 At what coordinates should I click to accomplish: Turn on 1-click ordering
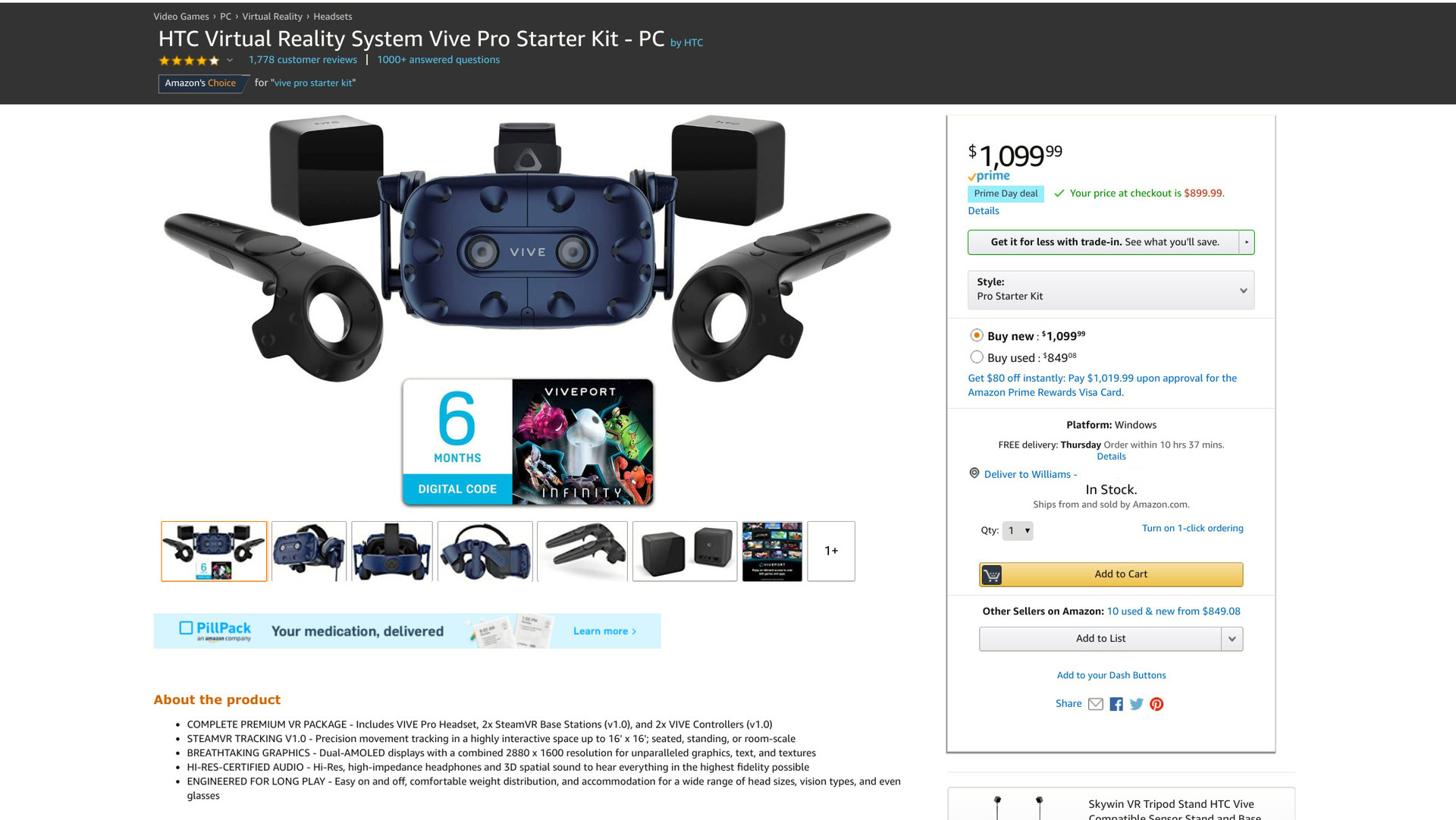1193,529
